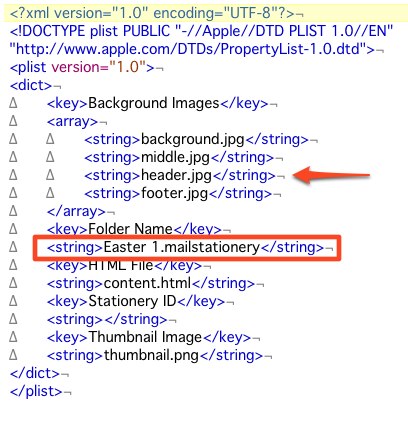
Task: Click the Easter 1.mailstationery string line
Action: [185, 247]
